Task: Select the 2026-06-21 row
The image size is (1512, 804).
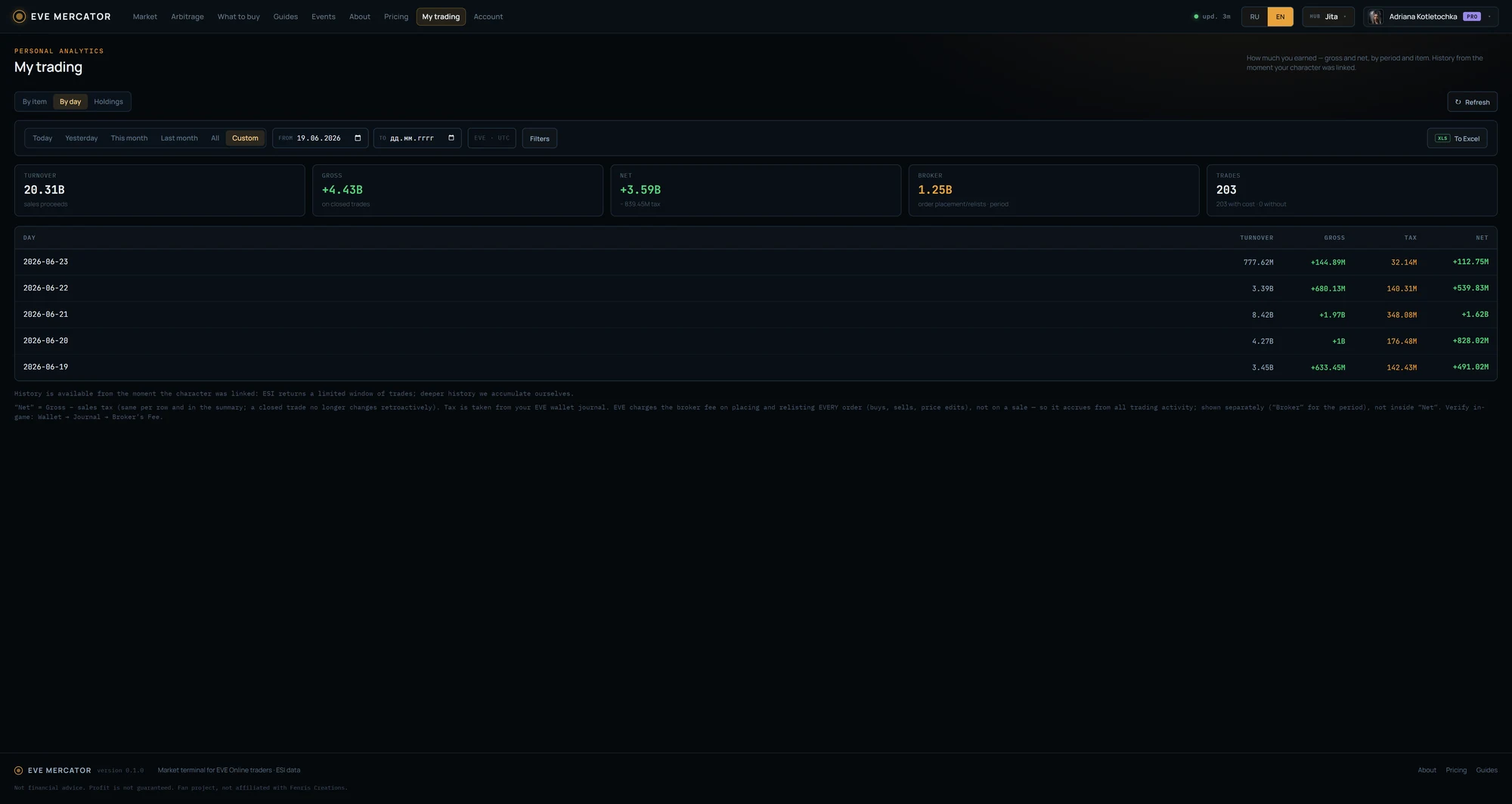Action: point(756,315)
